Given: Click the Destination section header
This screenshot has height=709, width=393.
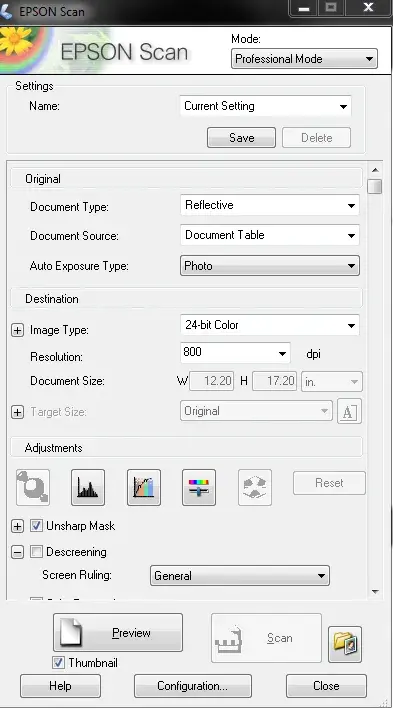Looking at the screenshot, I should click(x=186, y=299).
